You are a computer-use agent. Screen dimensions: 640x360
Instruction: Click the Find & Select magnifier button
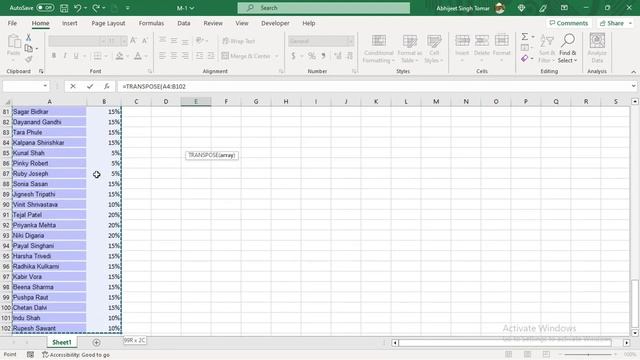point(567,48)
